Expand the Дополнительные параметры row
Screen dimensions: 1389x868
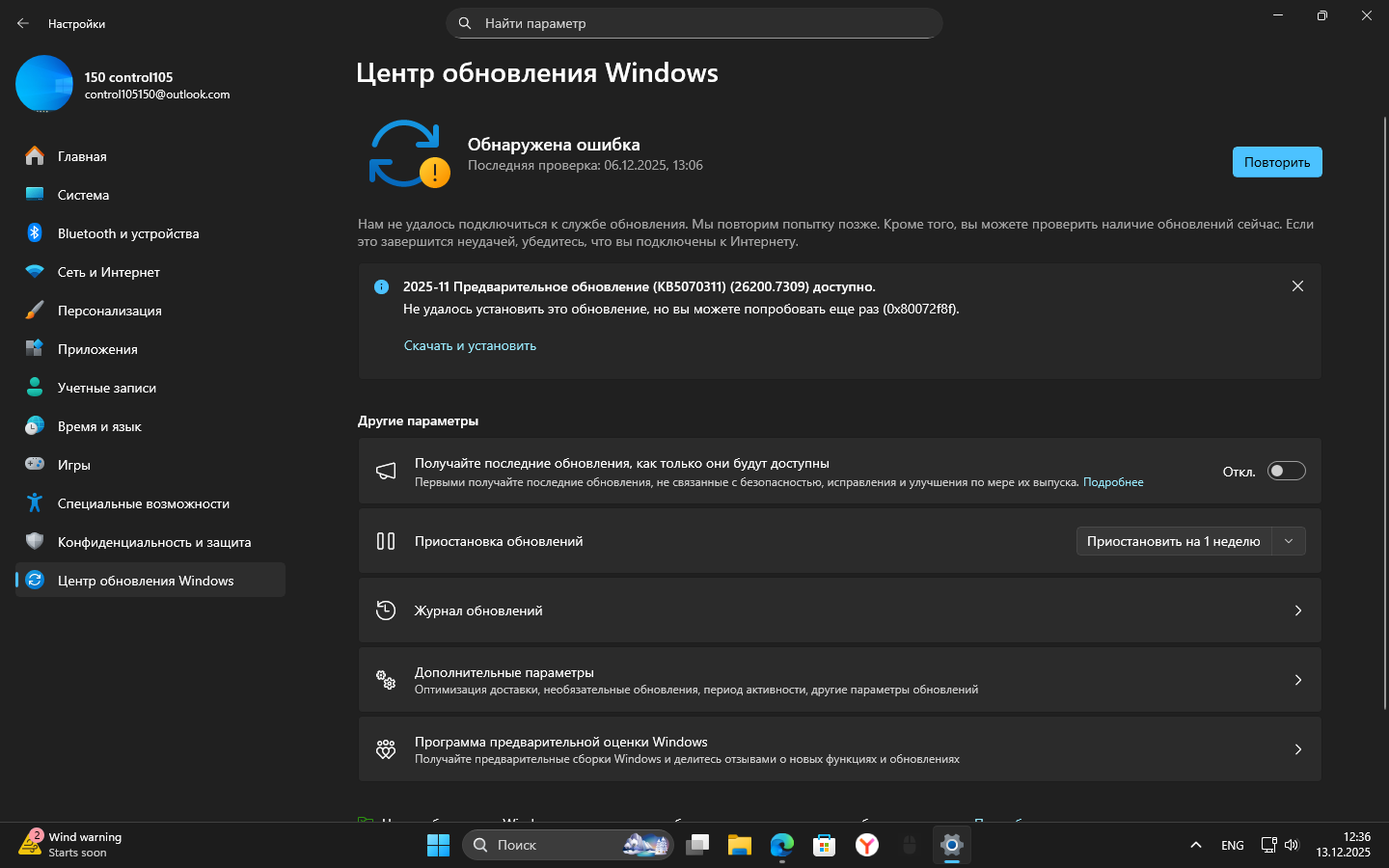click(x=839, y=680)
